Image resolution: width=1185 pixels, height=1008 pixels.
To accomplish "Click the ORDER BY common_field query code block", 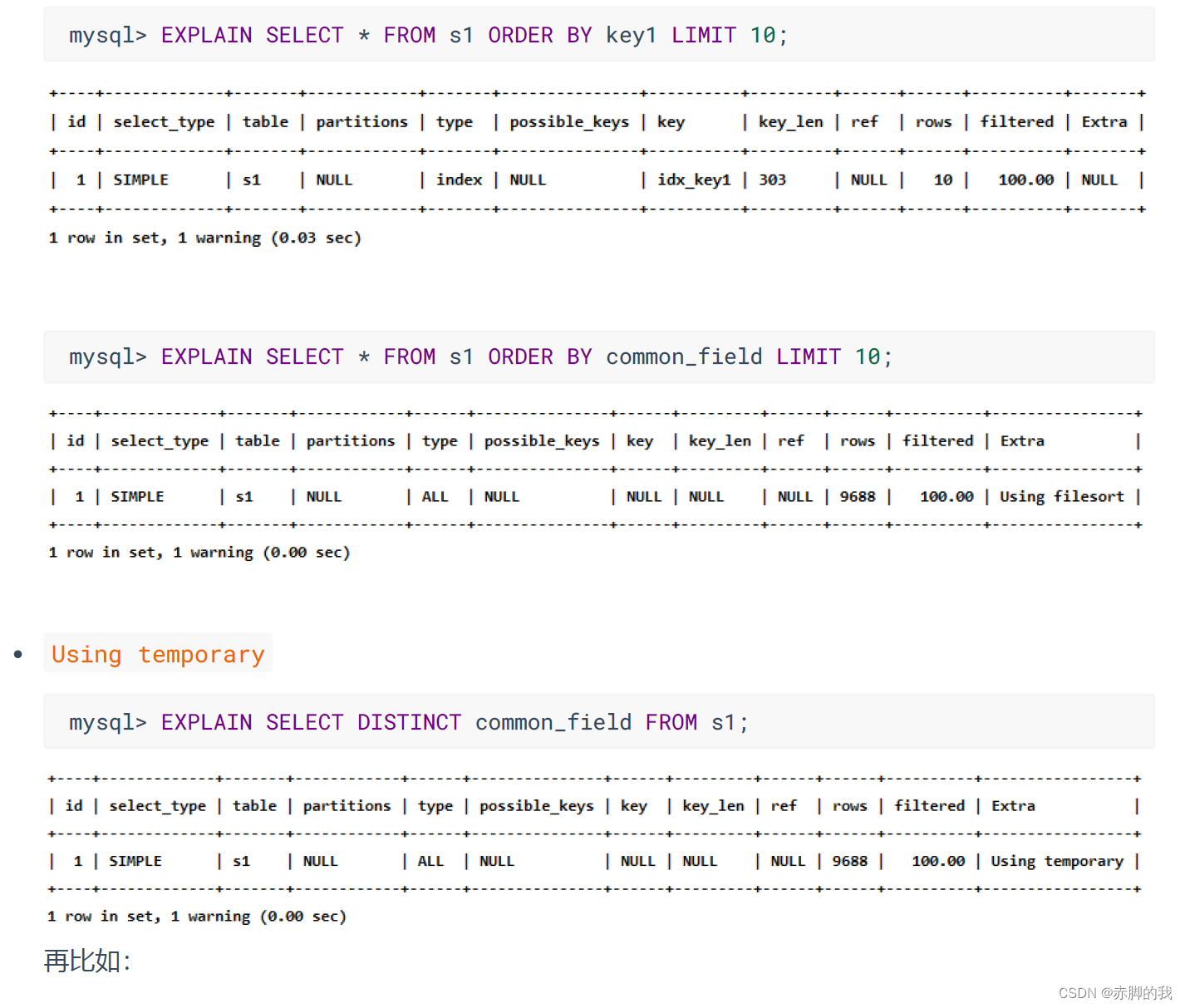I will coord(599,357).
